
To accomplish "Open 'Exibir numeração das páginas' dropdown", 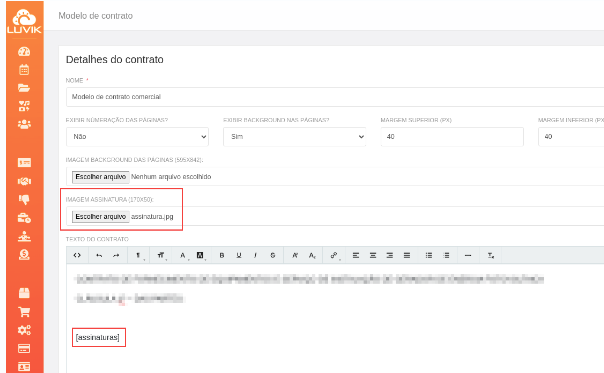I will click(x=138, y=137).
